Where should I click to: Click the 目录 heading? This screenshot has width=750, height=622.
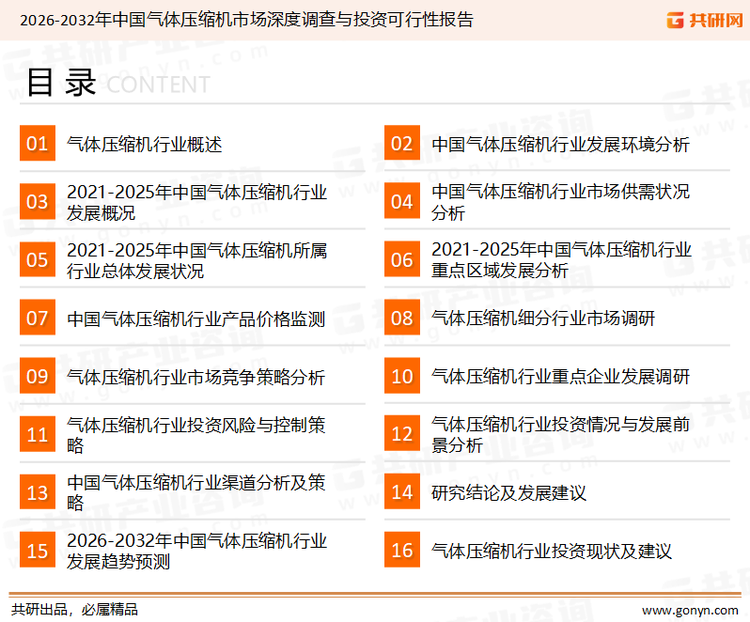tap(61, 83)
